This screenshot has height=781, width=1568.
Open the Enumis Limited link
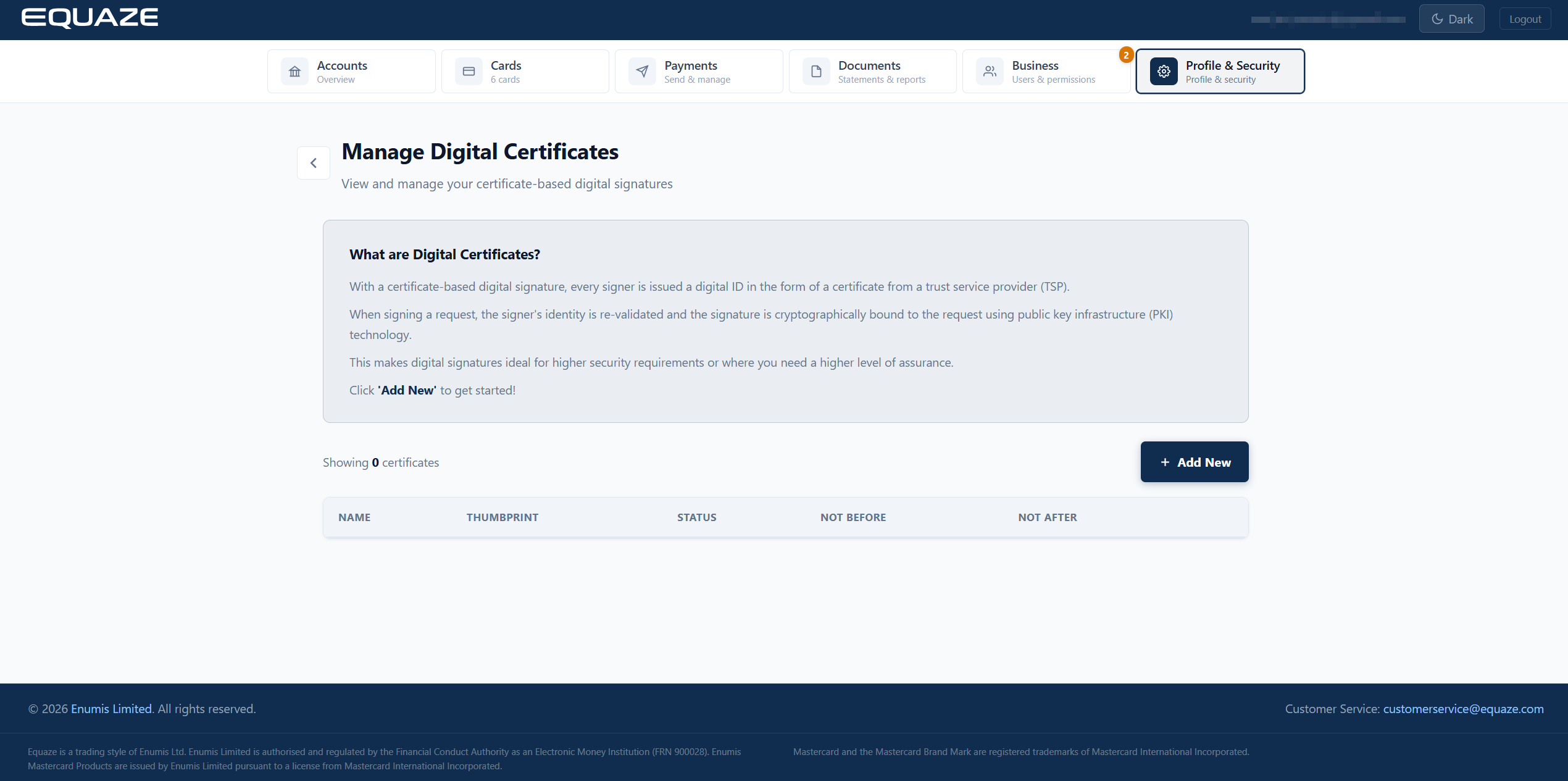pos(111,709)
